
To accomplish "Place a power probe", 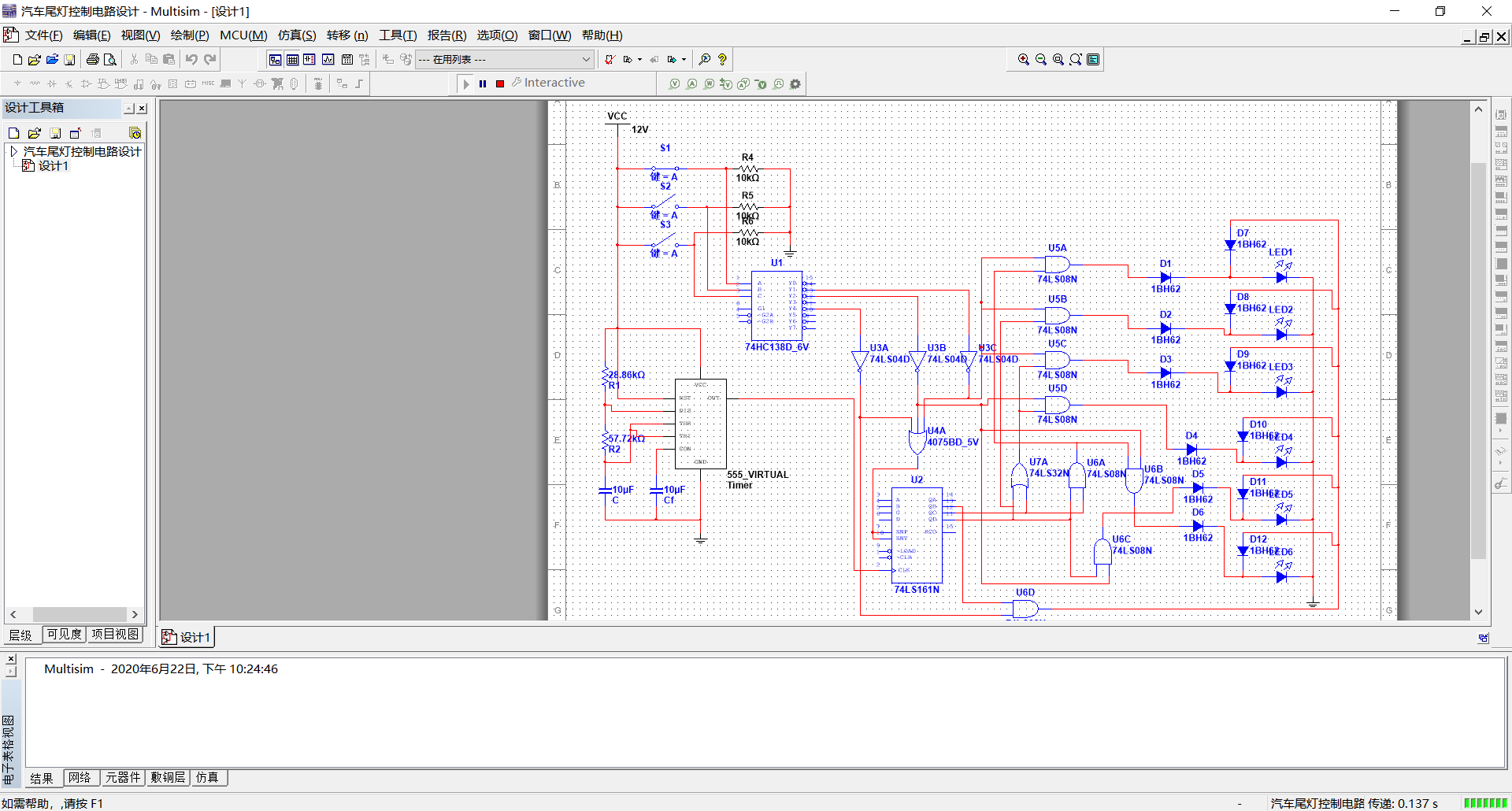I will pyautogui.click(x=709, y=83).
